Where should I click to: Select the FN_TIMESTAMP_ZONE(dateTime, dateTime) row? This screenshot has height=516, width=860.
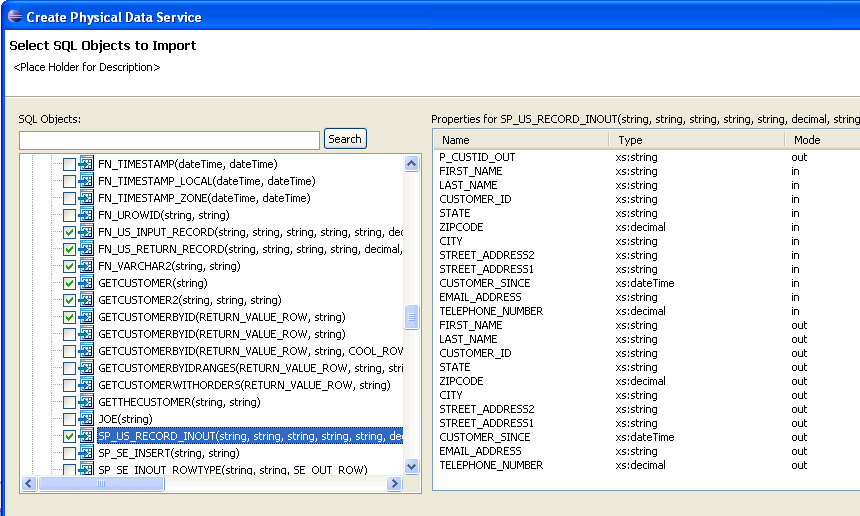204,198
